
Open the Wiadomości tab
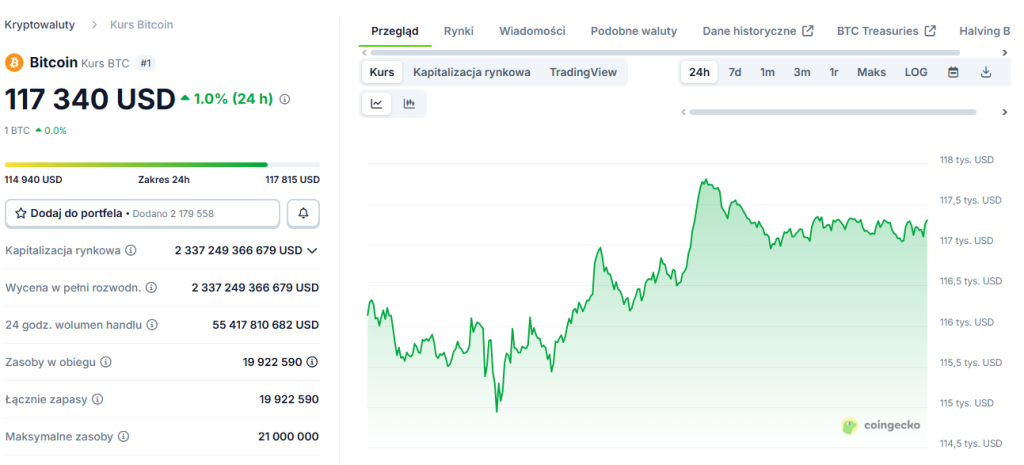(532, 31)
